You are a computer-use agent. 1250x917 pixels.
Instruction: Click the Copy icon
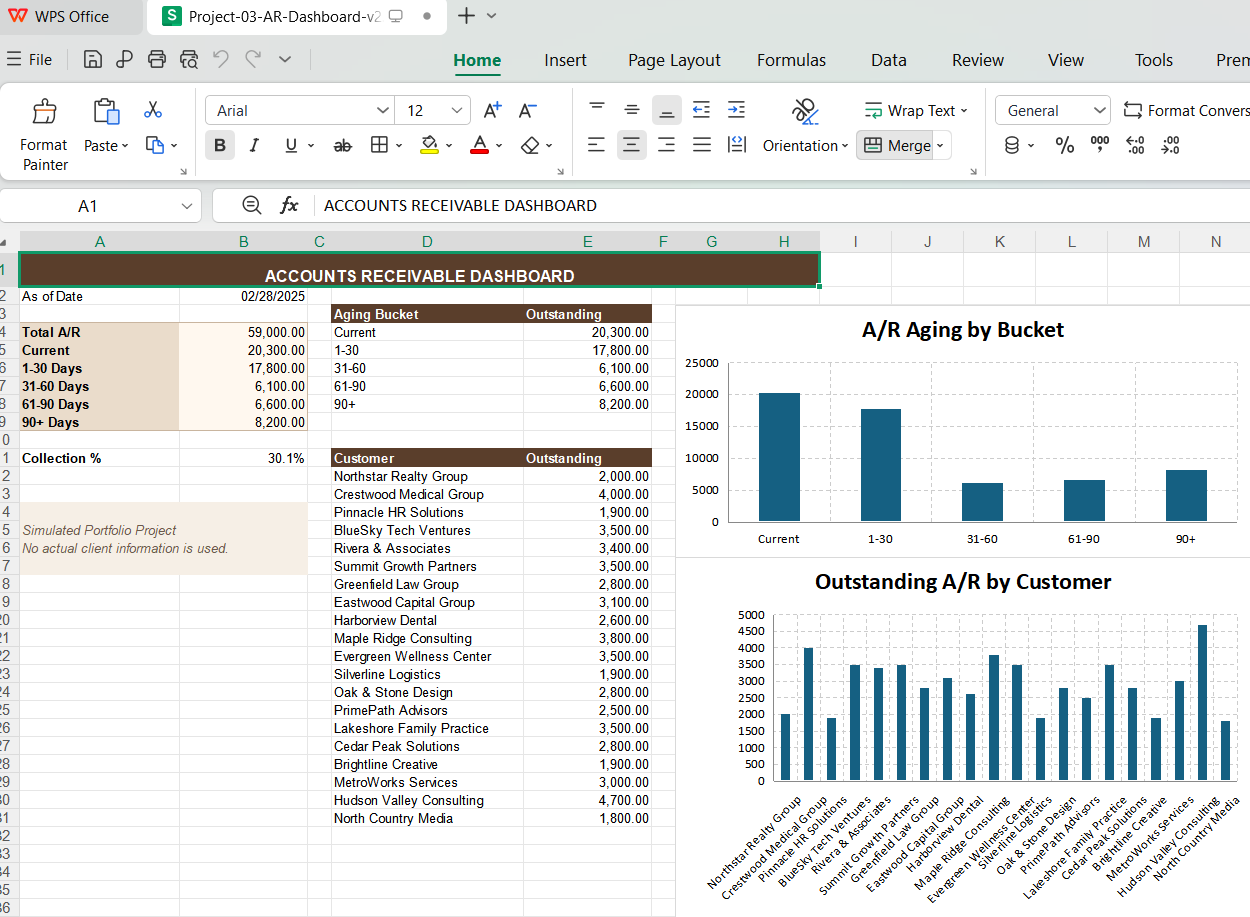point(154,145)
